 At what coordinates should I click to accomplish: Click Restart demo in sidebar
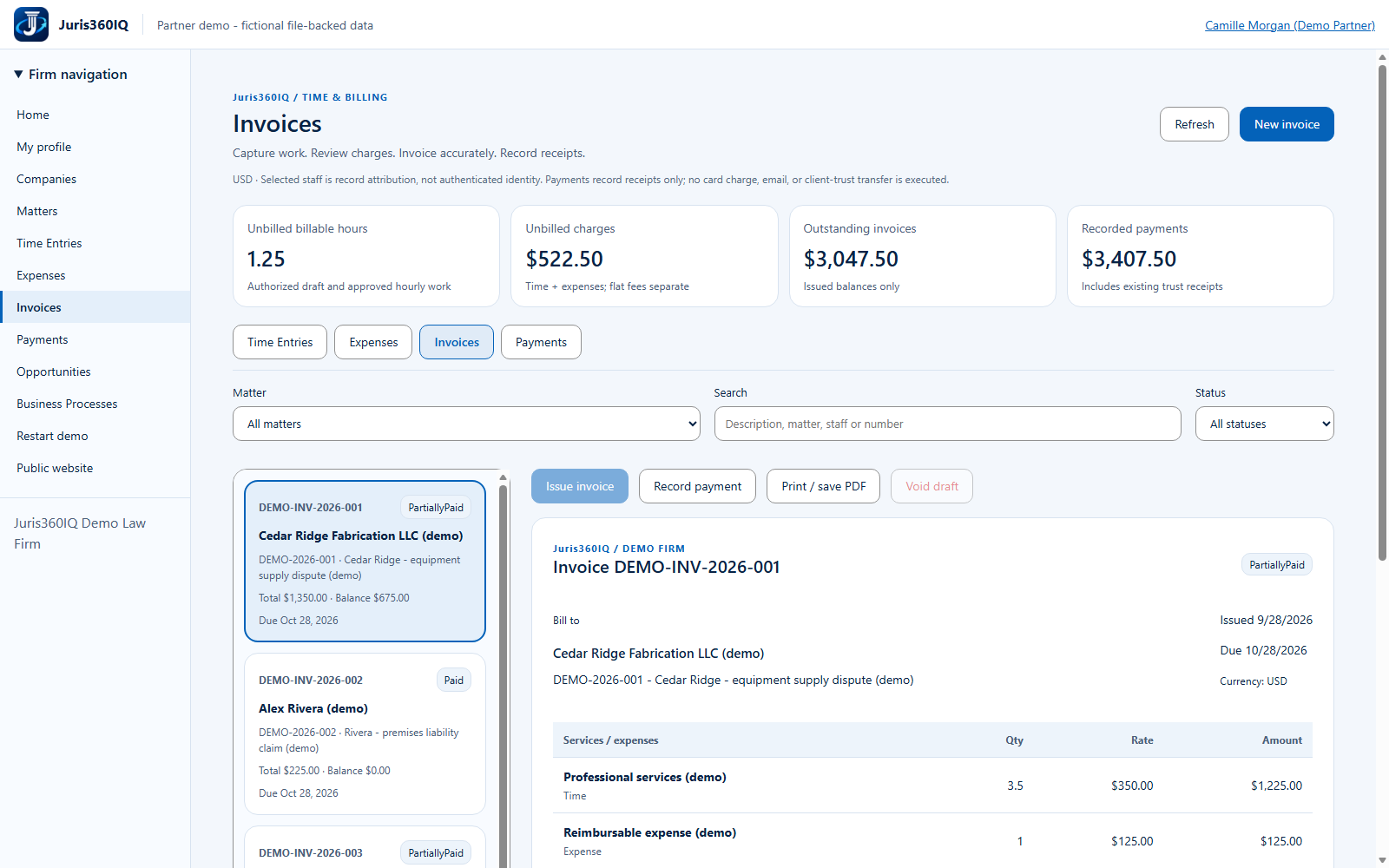tap(95, 436)
